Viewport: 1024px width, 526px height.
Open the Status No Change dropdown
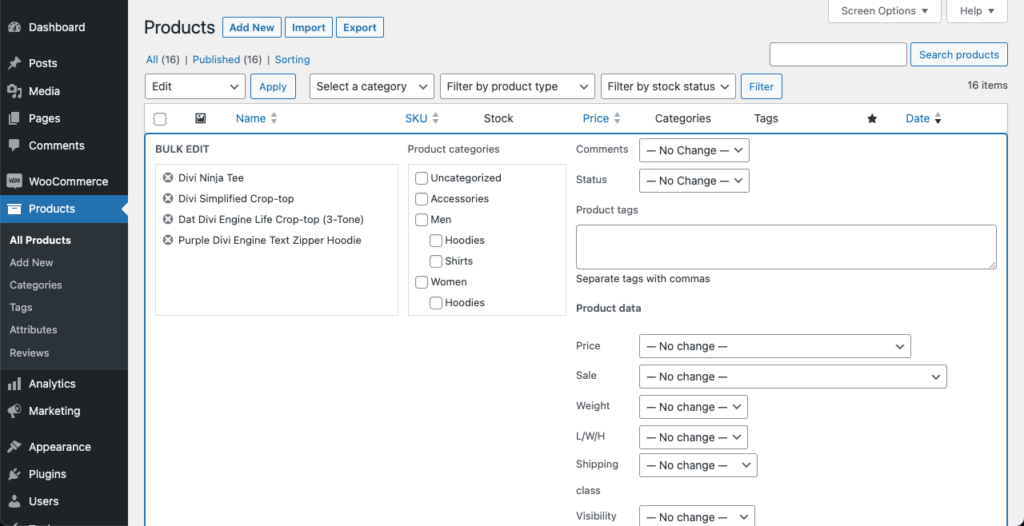click(x=694, y=180)
